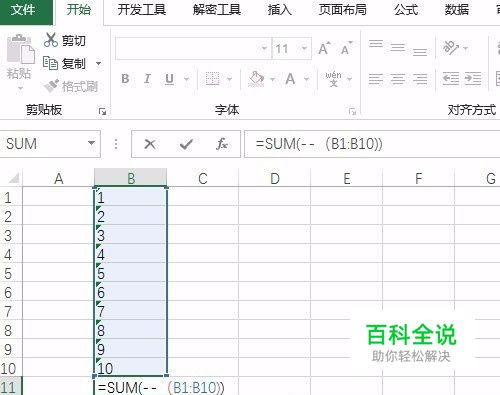Decrease indent
The image size is (500, 395).
451,79
